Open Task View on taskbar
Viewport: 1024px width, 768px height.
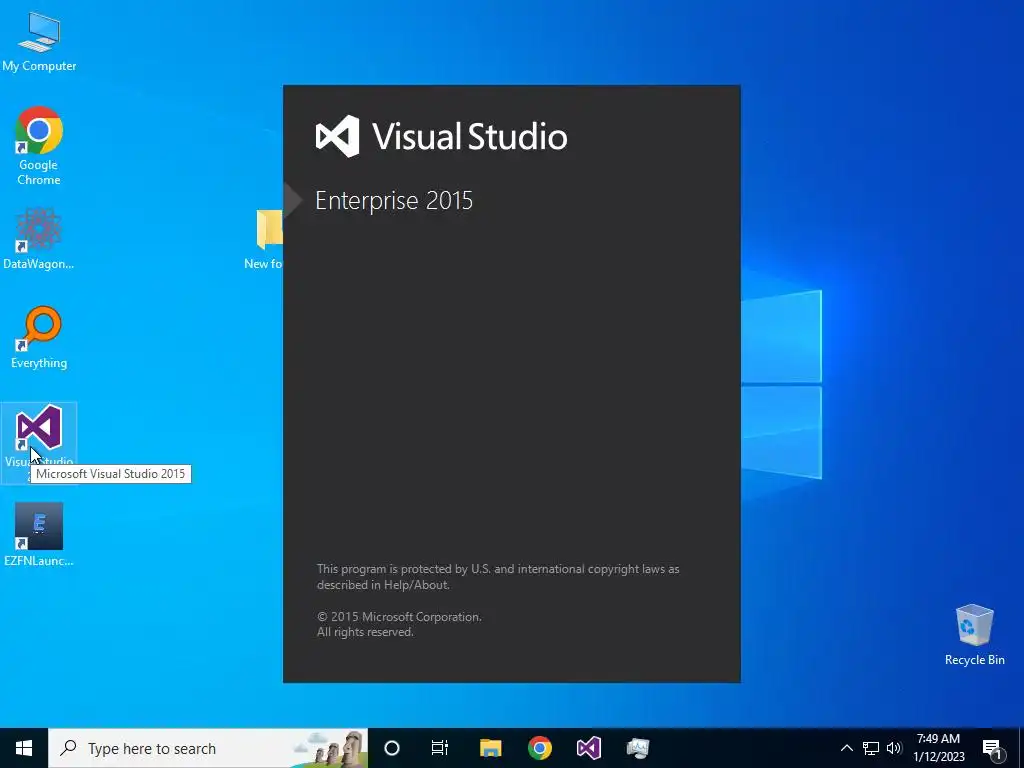click(x=440, y=748)
